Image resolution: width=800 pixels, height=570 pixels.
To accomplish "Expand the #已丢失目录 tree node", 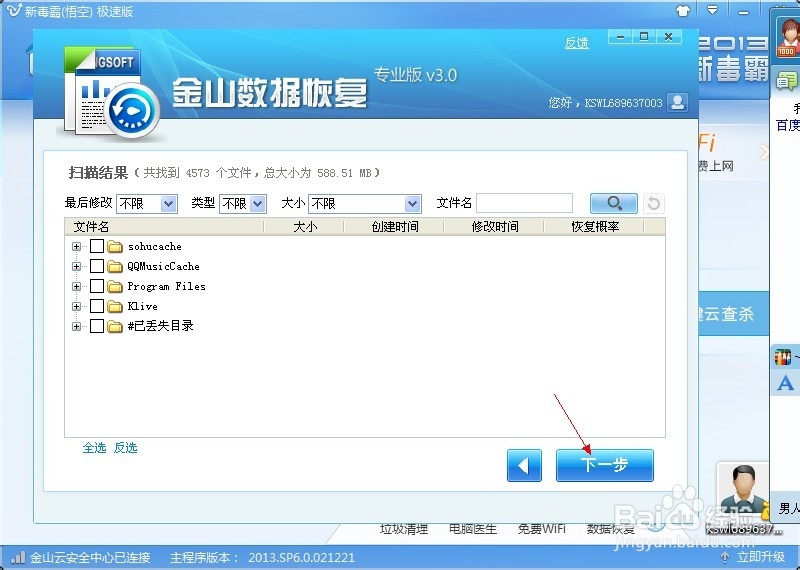I will coord(77,326).
